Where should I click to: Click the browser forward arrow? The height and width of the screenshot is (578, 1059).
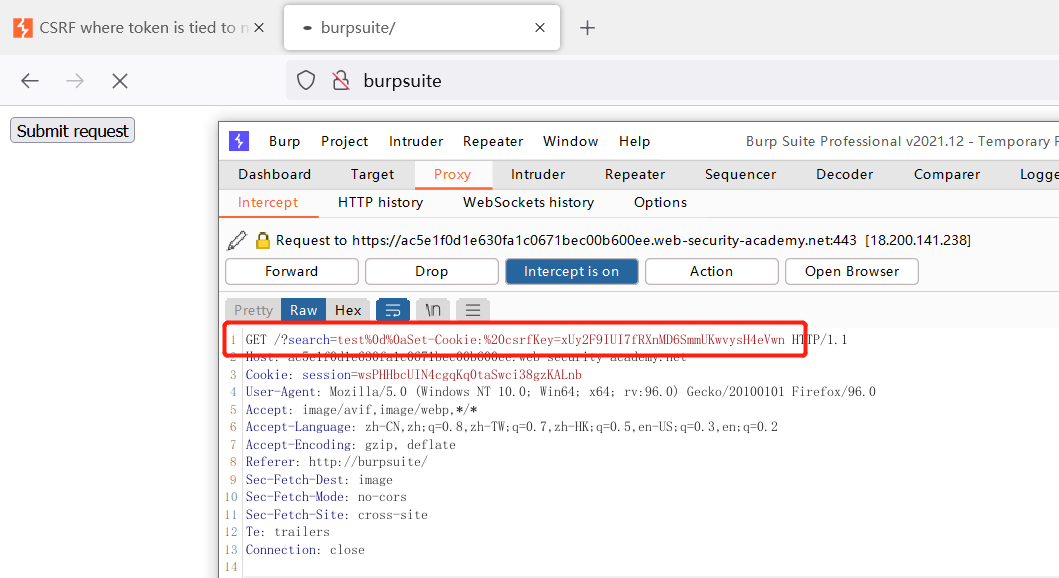tap(75, 81)
